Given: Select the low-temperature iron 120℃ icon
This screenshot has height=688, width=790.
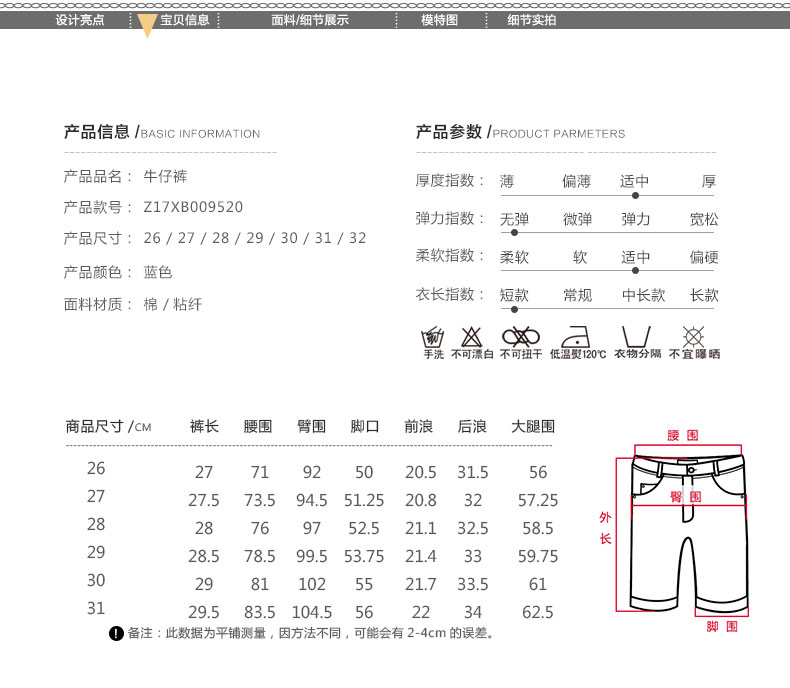Looking at the screenshot, I should click(x=578, y=336).
